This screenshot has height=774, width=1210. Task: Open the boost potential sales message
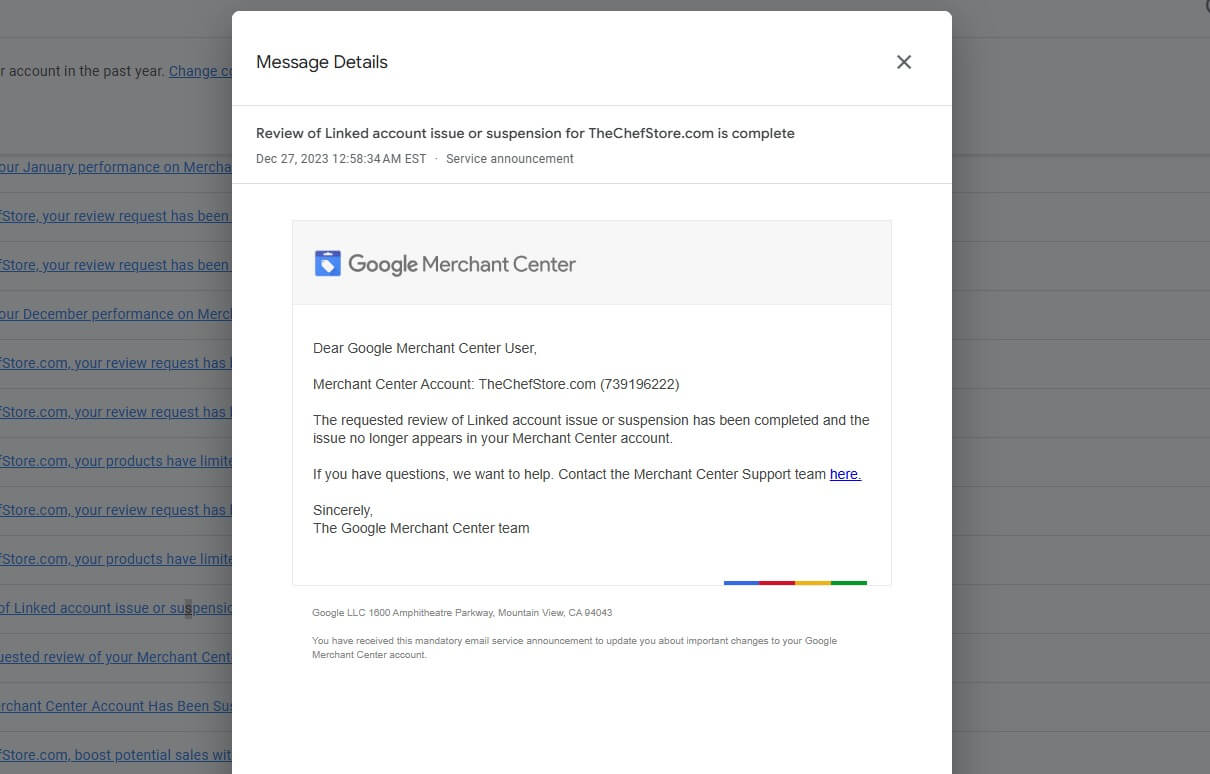click(x=116, y=755)
